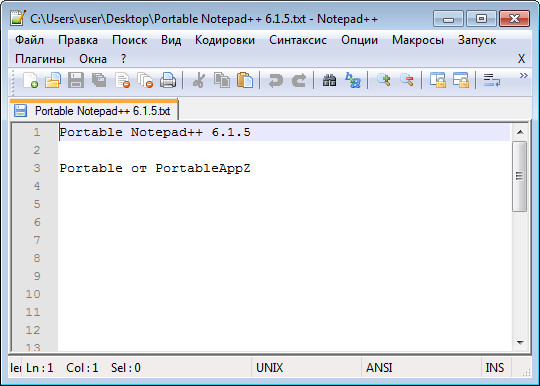The width and height of the screenshot is (540, 386).
Task: Open Find with the binoculars icon
Action: 329,81
